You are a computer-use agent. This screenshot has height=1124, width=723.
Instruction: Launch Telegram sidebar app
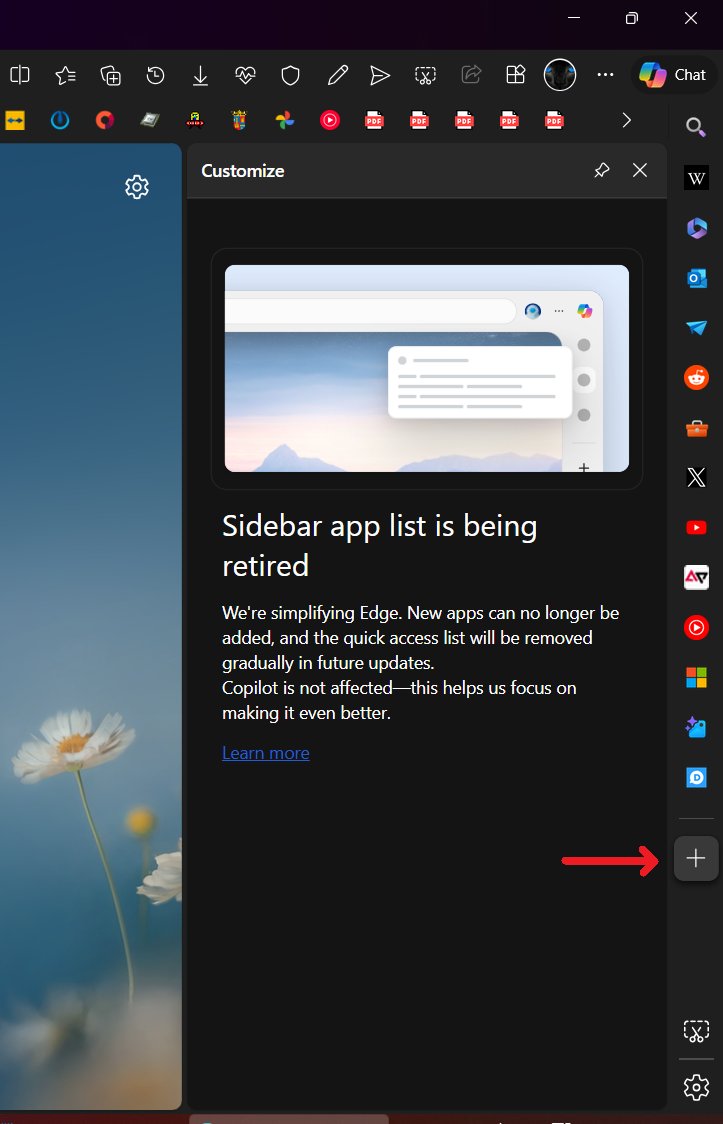[696, 328]
